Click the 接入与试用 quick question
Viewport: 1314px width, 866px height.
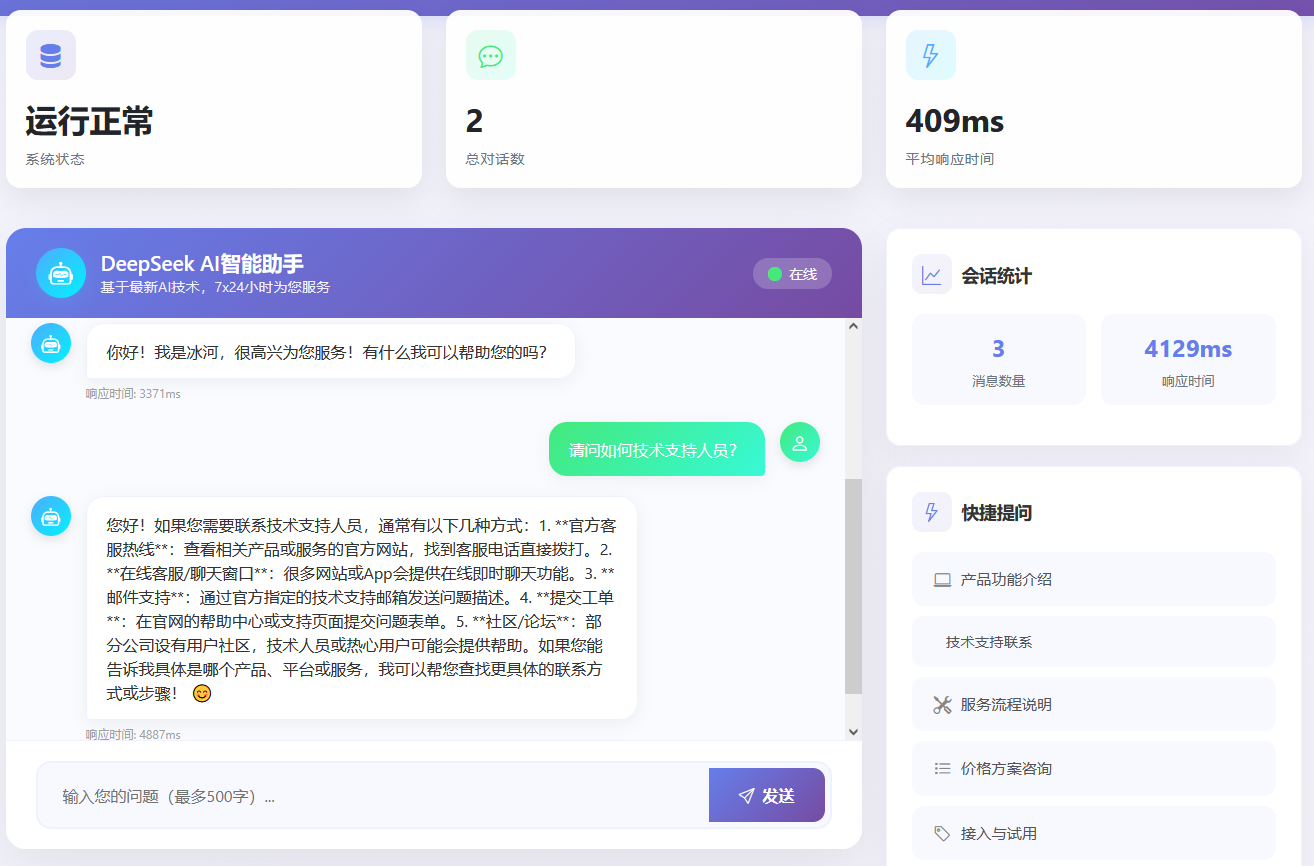coord(1093,833)
